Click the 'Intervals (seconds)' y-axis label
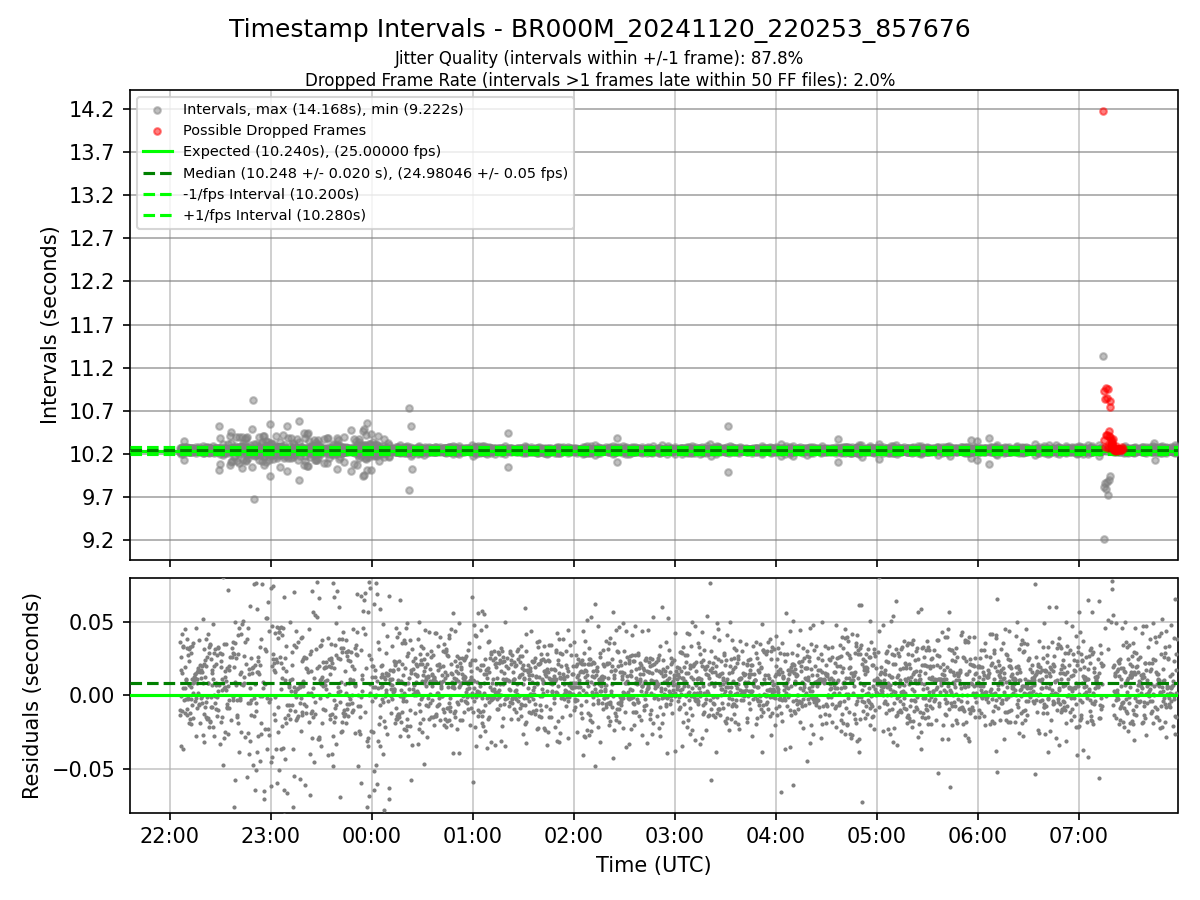Image resolution: width=1200 pixels, height=900 pixels. pyautogui.click(x=50, y=324)
